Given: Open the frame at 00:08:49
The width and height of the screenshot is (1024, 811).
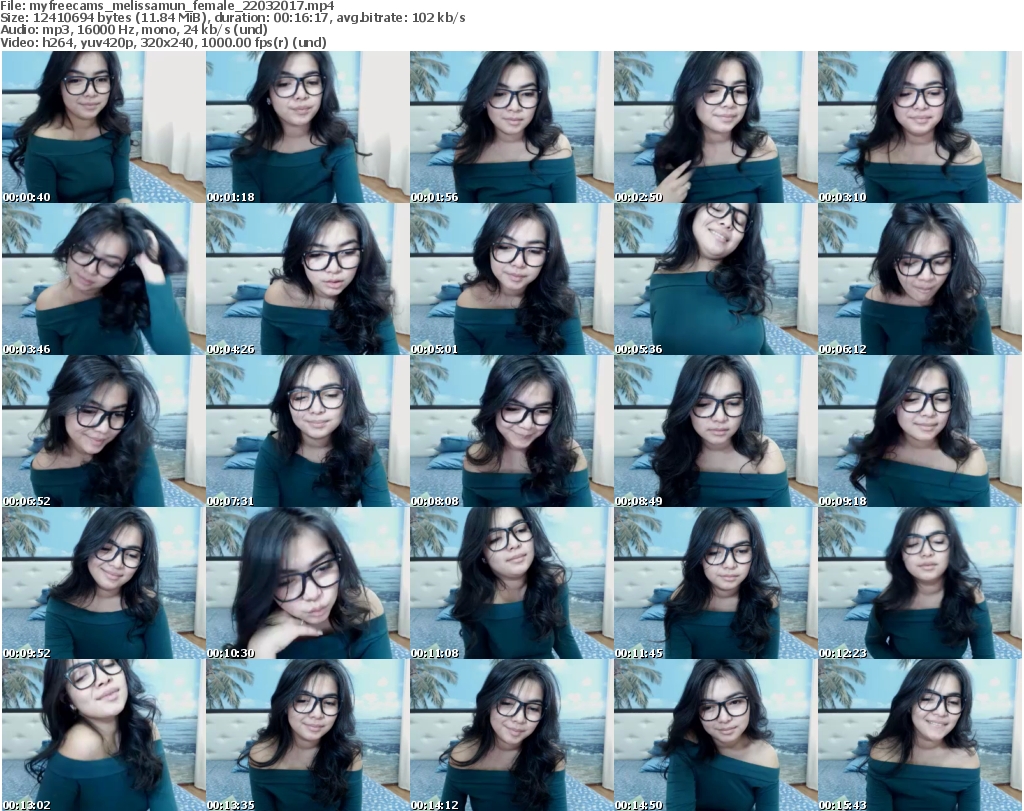Looking at the screenshot, I should (x=715, y=432).
